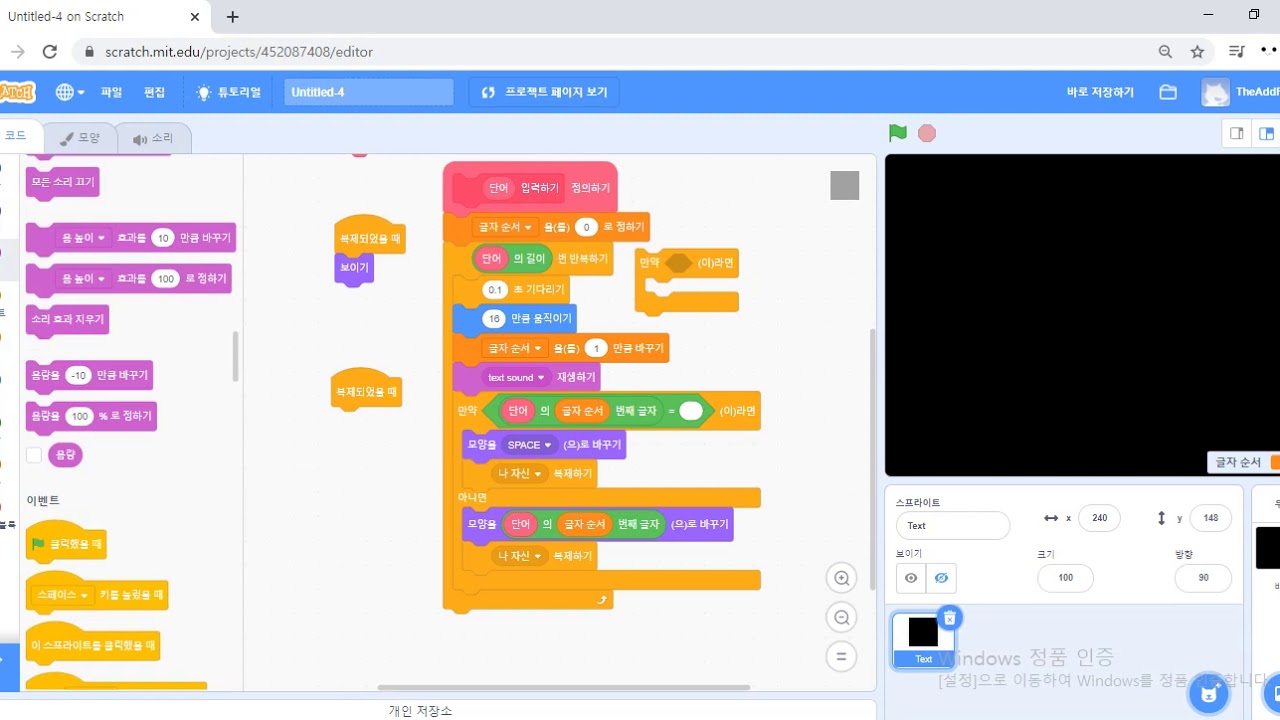Reload the browser page
1280x720 pixels.
click(x=49, y=52)
